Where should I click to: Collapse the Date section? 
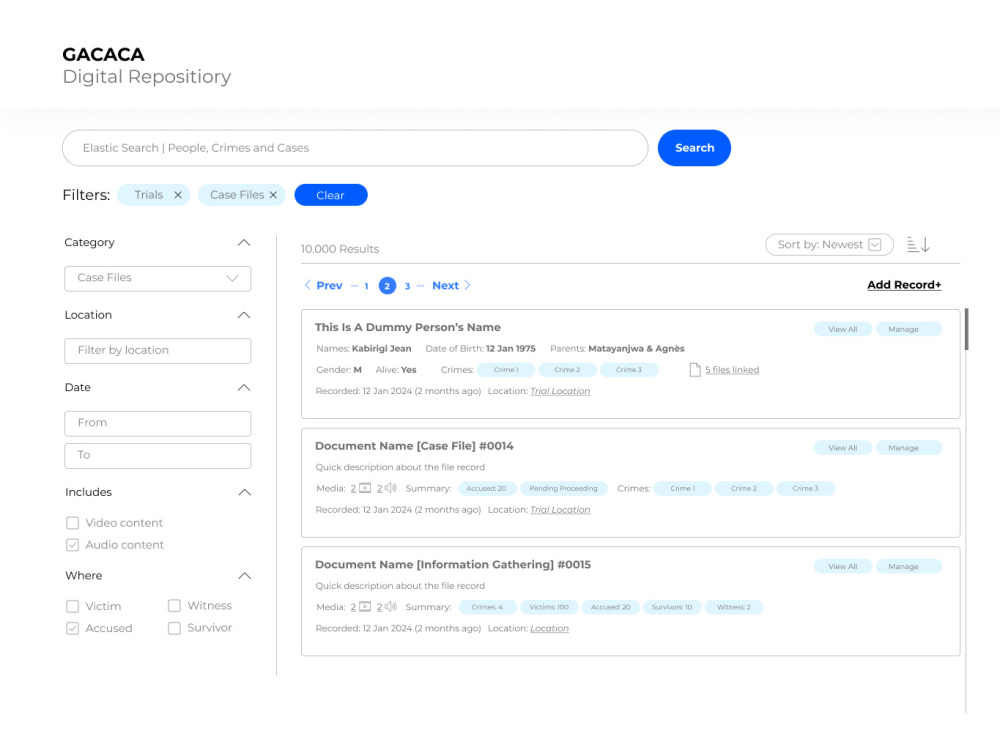point(244,388)
